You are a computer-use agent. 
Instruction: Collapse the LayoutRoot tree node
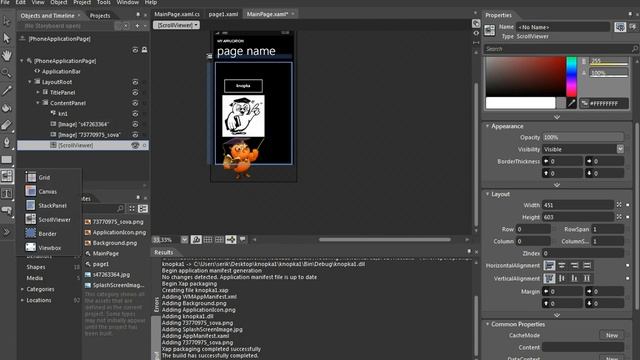(x=30, y=82)
